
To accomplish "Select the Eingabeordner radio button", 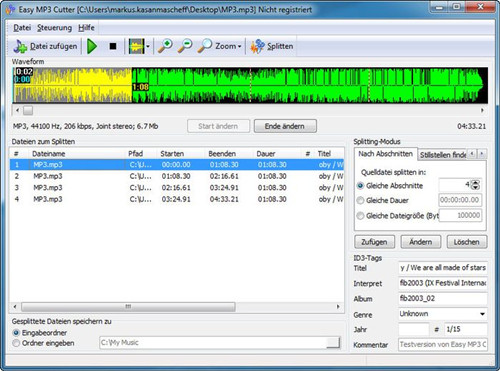I will (16, 333).
